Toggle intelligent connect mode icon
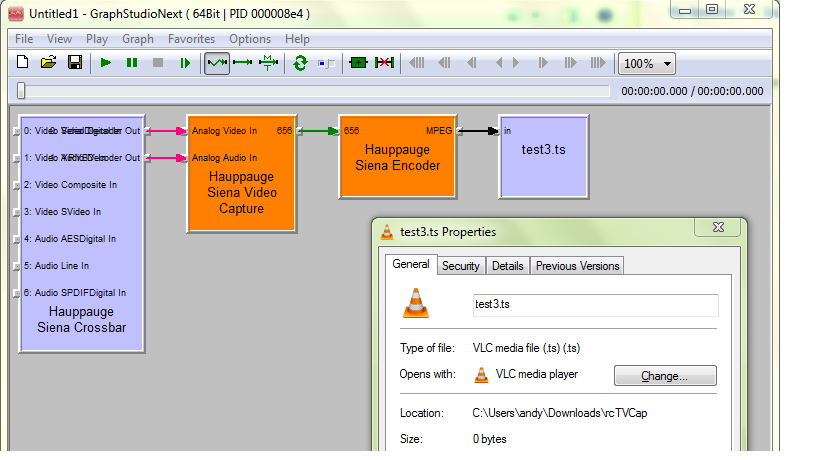 click(x=217, y=63)
